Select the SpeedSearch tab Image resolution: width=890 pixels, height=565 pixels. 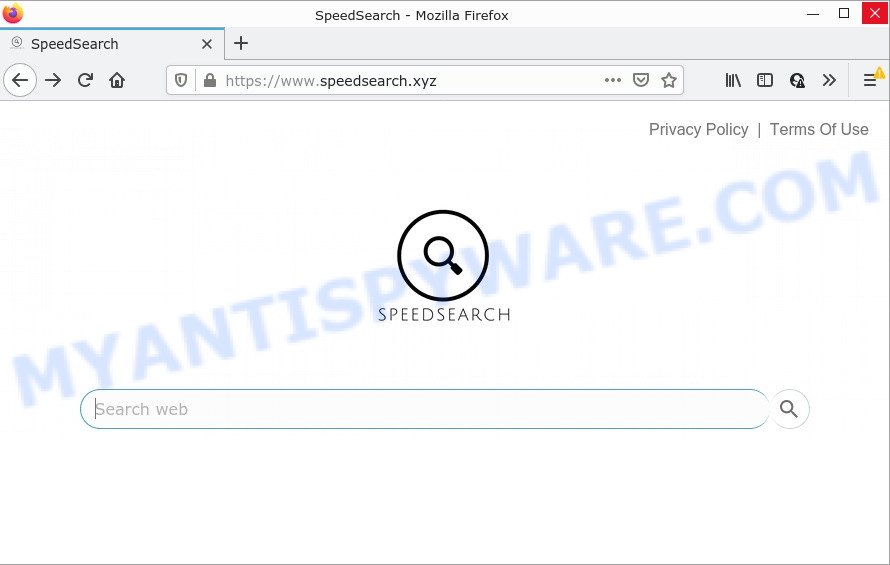(x=112, y=44)
